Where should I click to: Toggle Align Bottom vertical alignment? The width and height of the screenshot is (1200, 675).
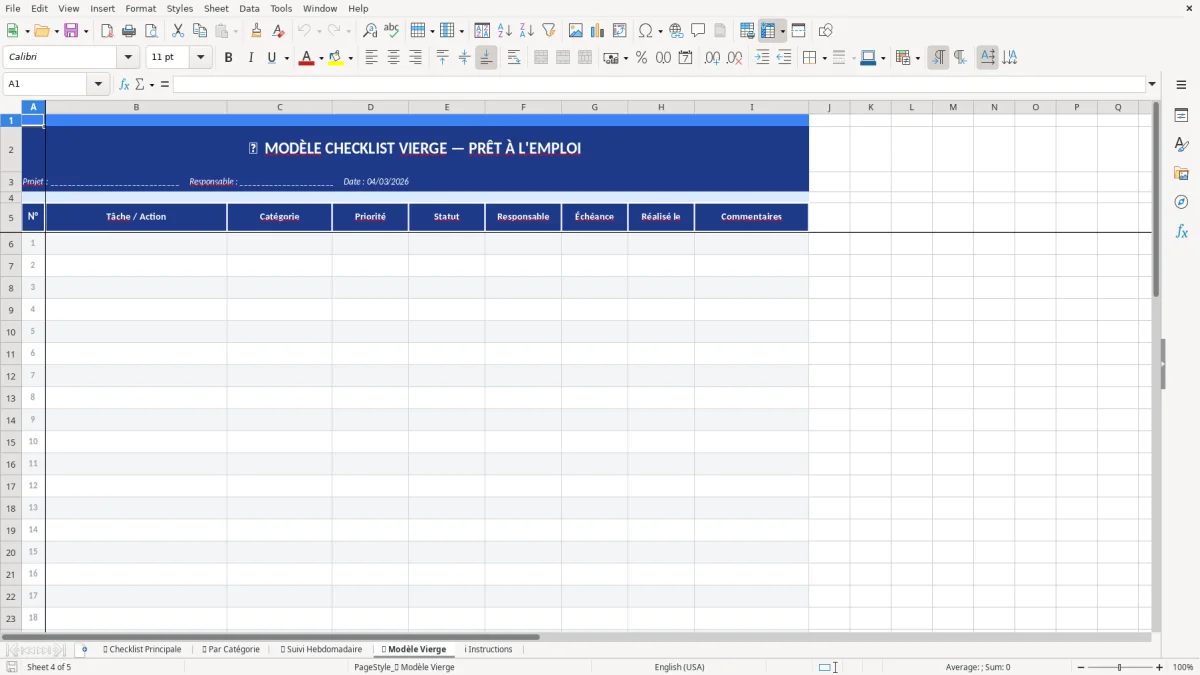point(486,58)
